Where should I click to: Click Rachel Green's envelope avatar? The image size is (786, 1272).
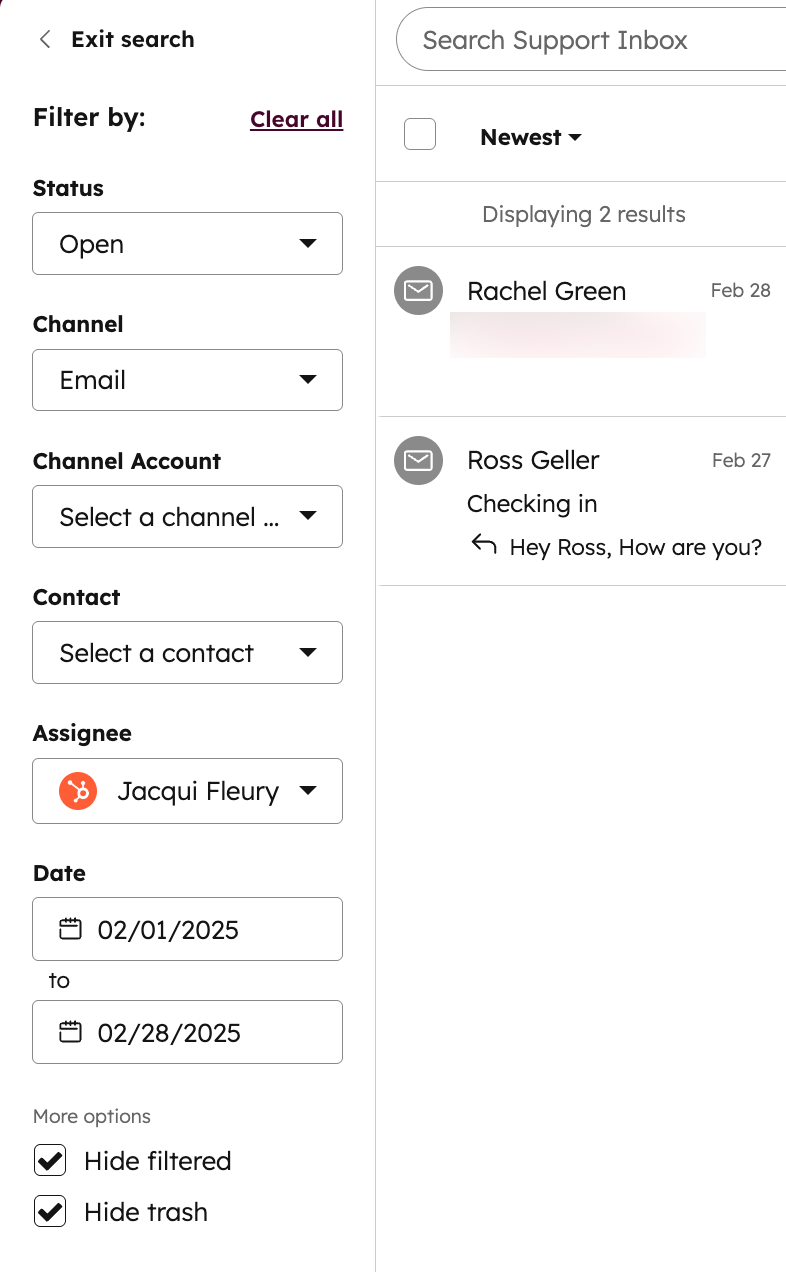click(x=418, y=290)
